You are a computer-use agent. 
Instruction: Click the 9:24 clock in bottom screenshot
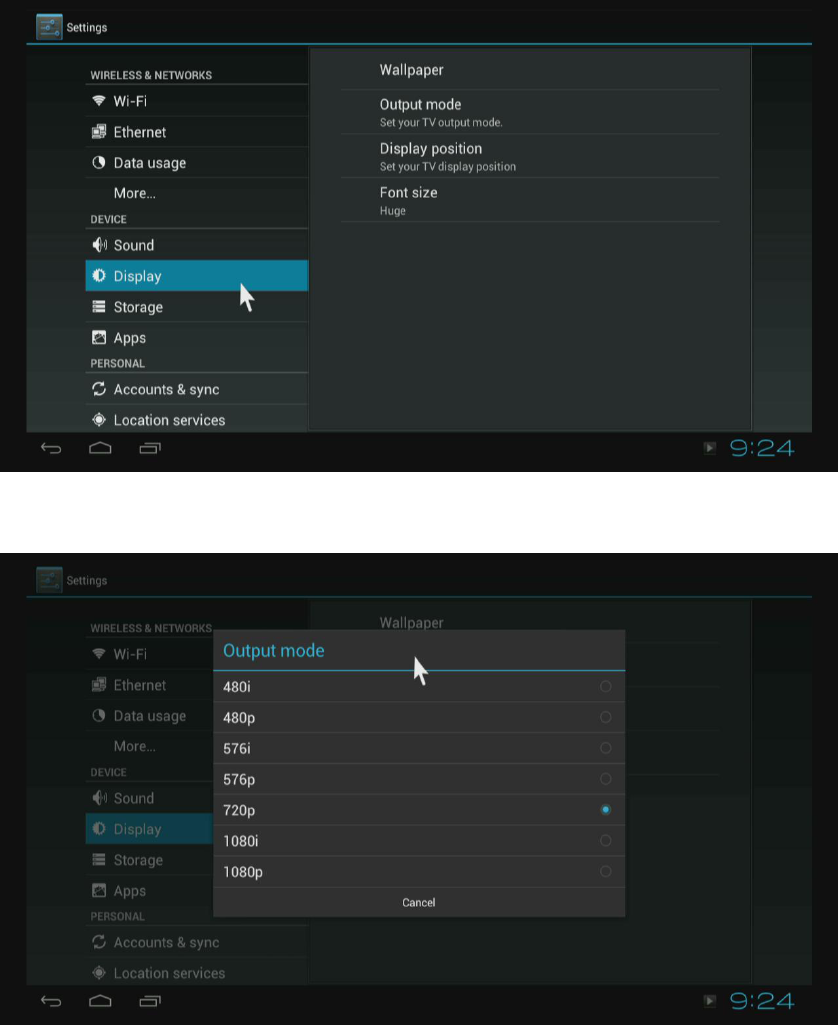point(762,1001)
